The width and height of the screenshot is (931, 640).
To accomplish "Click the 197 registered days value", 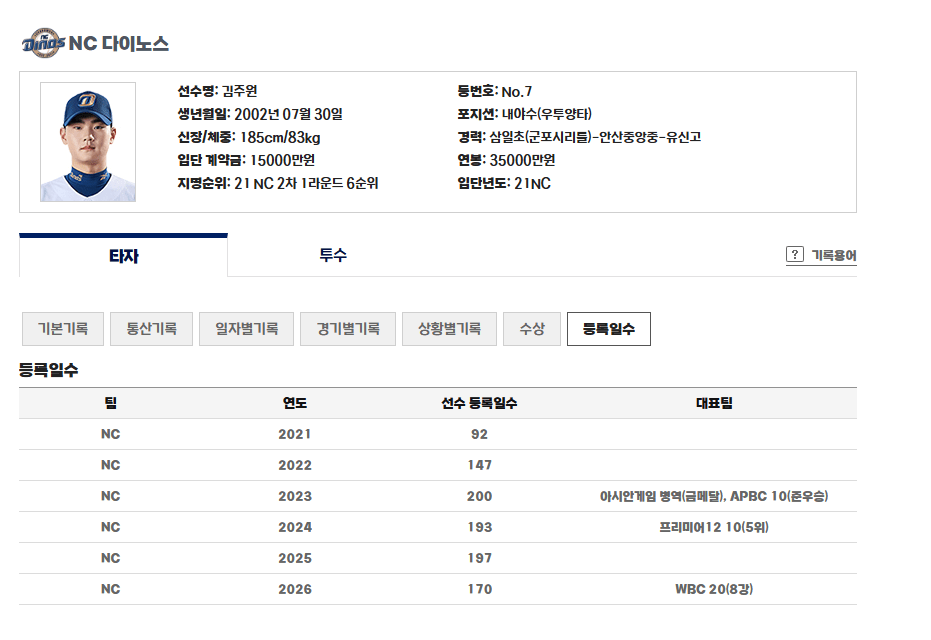I will 480,558.
